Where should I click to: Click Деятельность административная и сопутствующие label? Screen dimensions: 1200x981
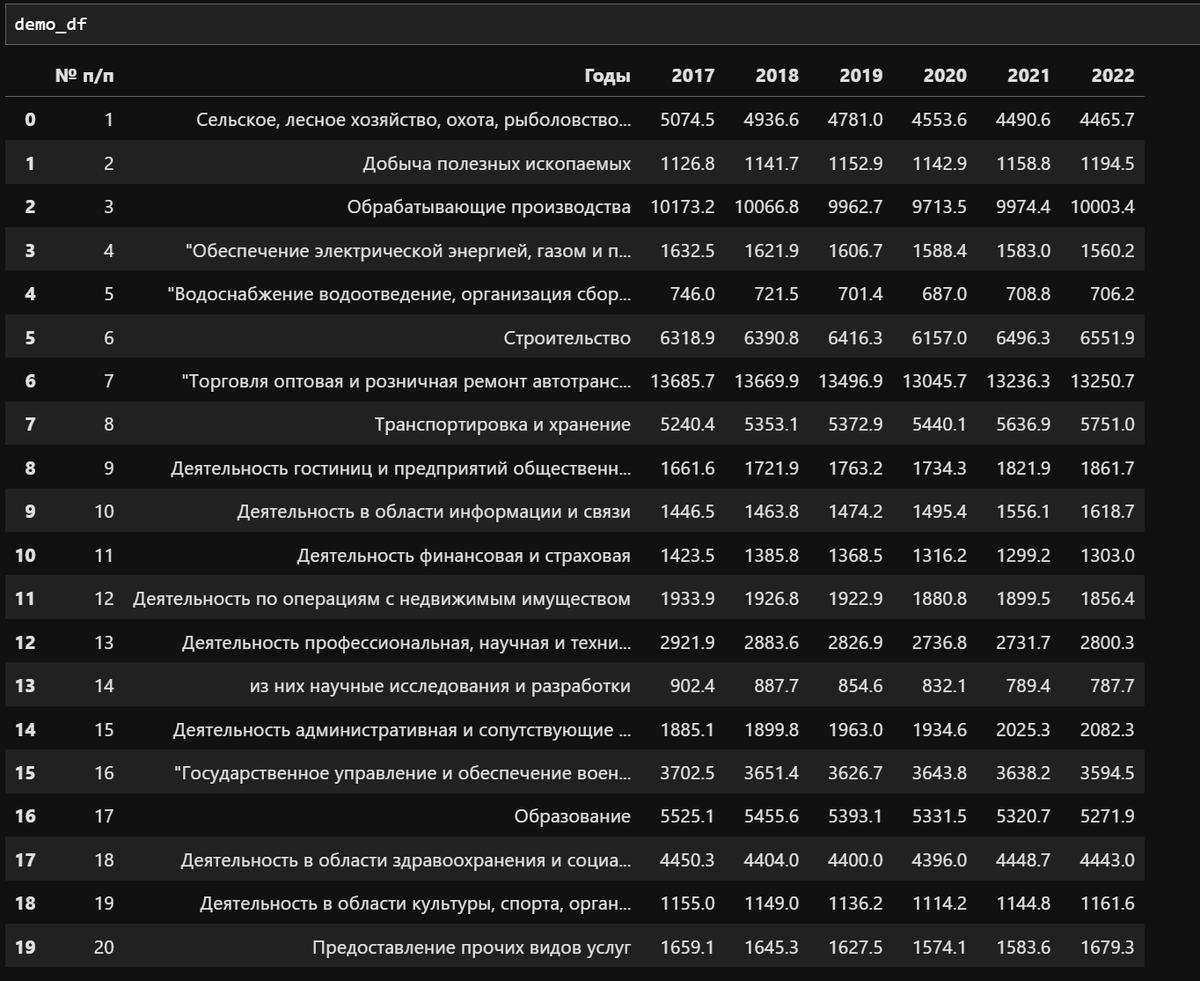tap(402, 730)
